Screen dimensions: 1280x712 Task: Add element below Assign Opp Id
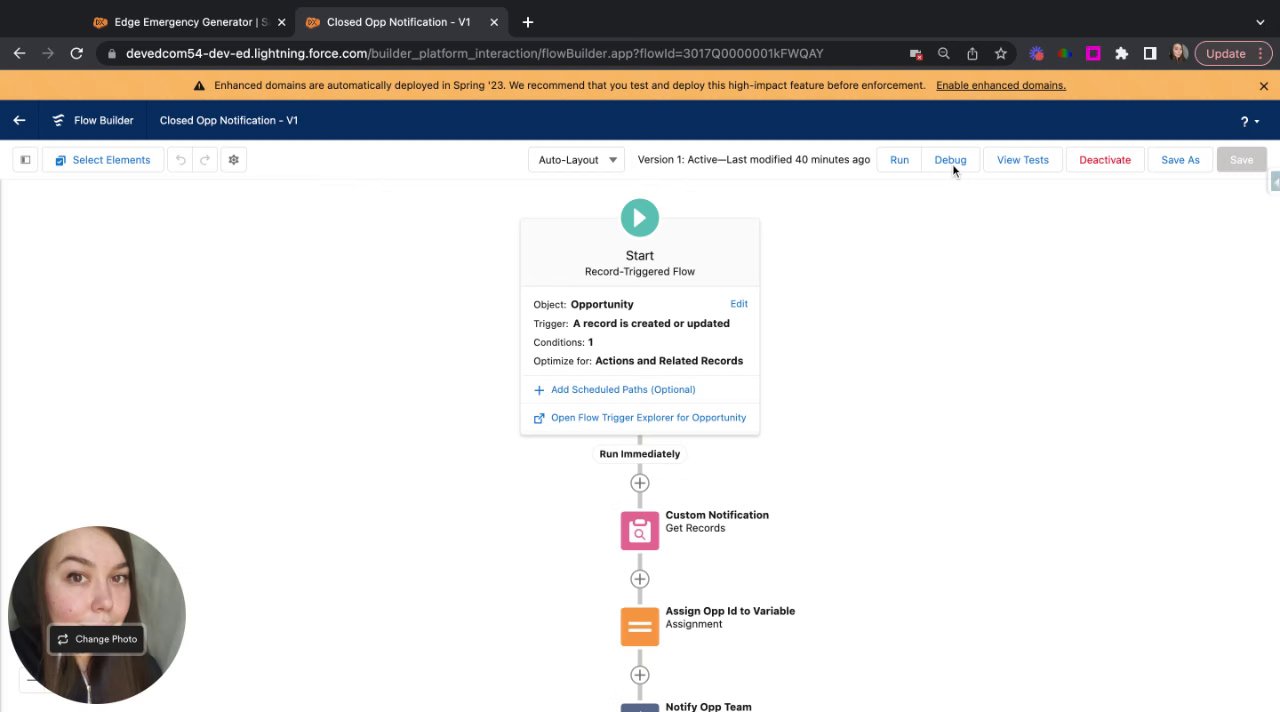point(640,675)
